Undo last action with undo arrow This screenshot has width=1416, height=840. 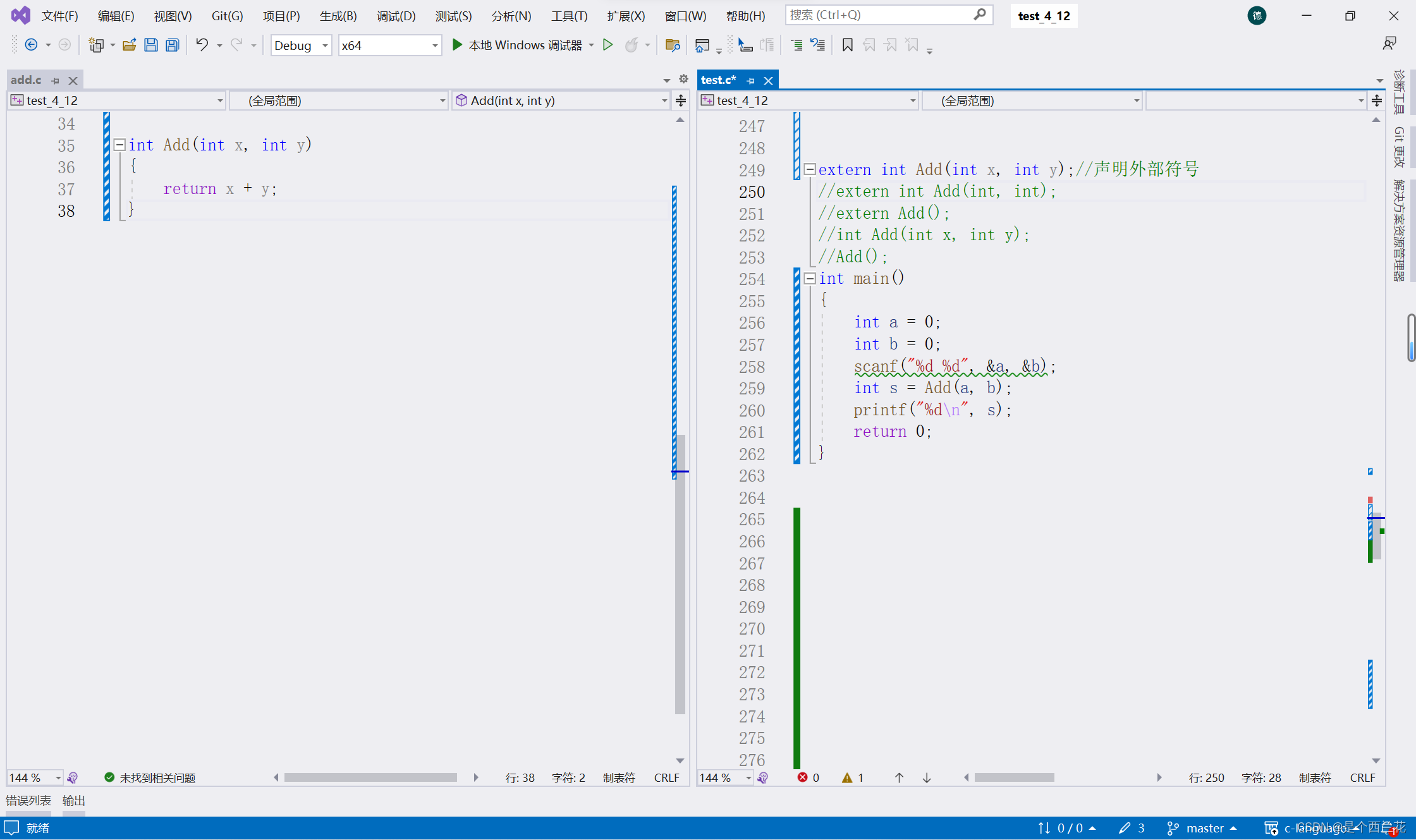[x=202, y=45]
